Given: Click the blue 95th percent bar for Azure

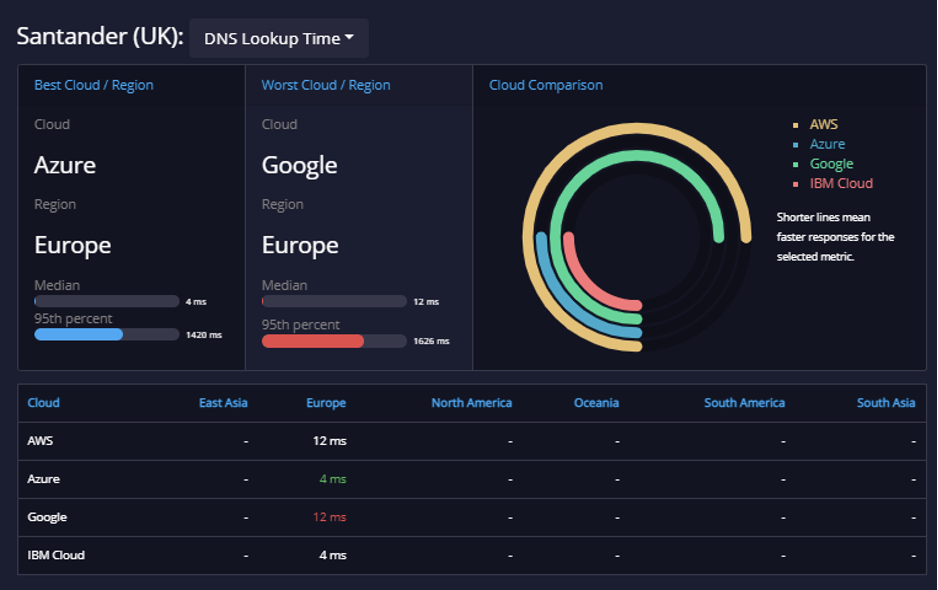Looking at the screenshot, I should click(x=78, y=334).
